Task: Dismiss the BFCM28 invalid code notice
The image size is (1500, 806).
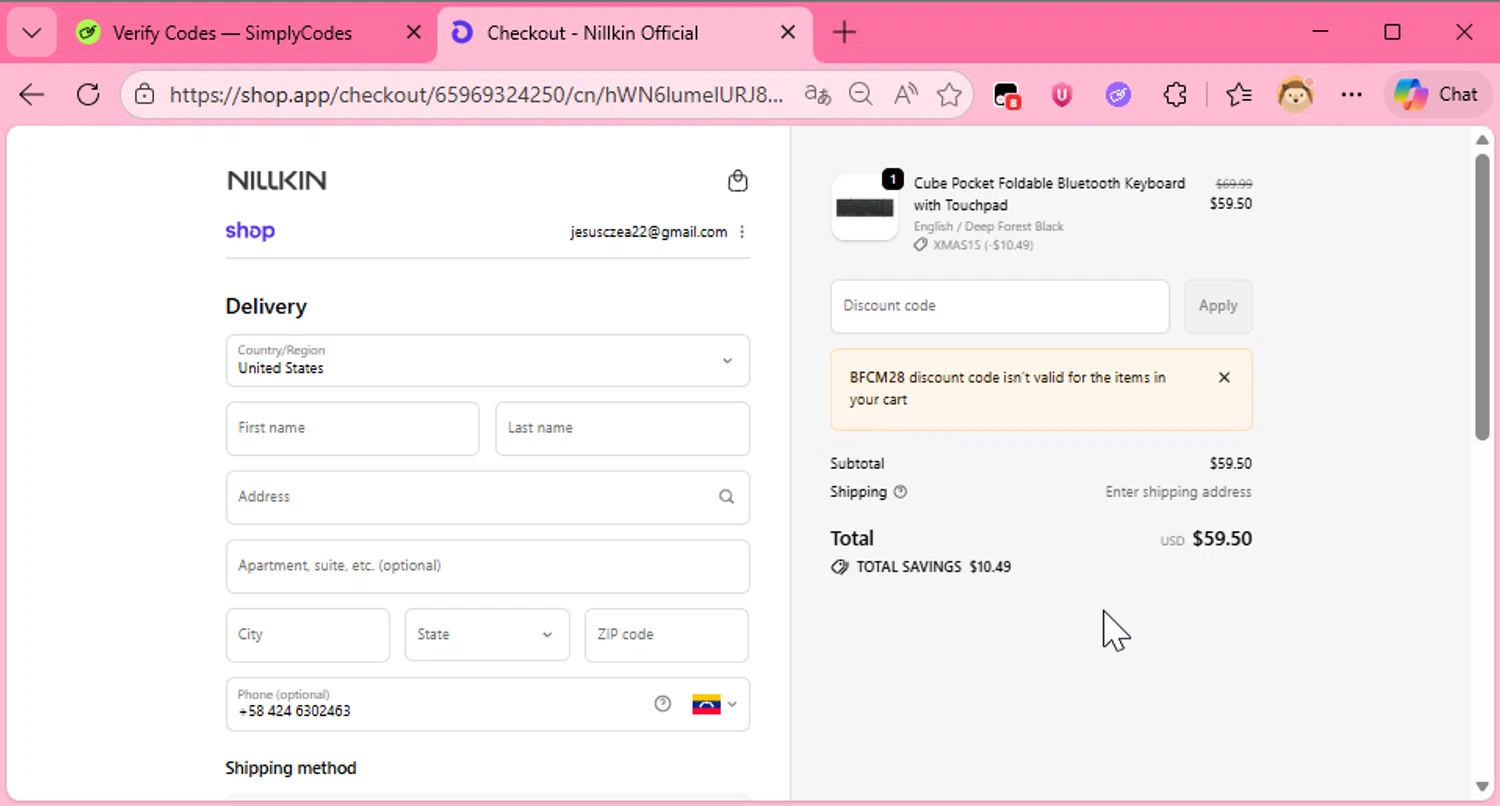Action: [1224, 378]
